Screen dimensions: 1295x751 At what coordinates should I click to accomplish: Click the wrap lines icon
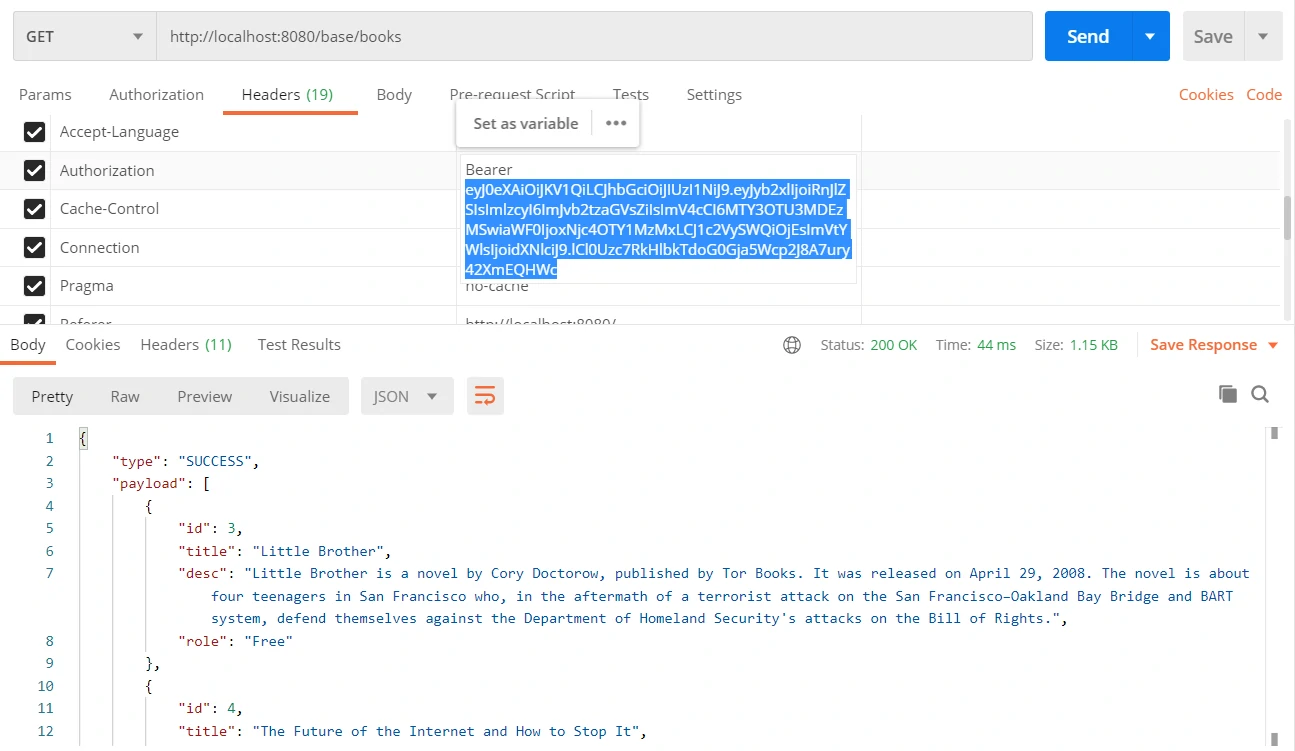[x=485, y=396]
